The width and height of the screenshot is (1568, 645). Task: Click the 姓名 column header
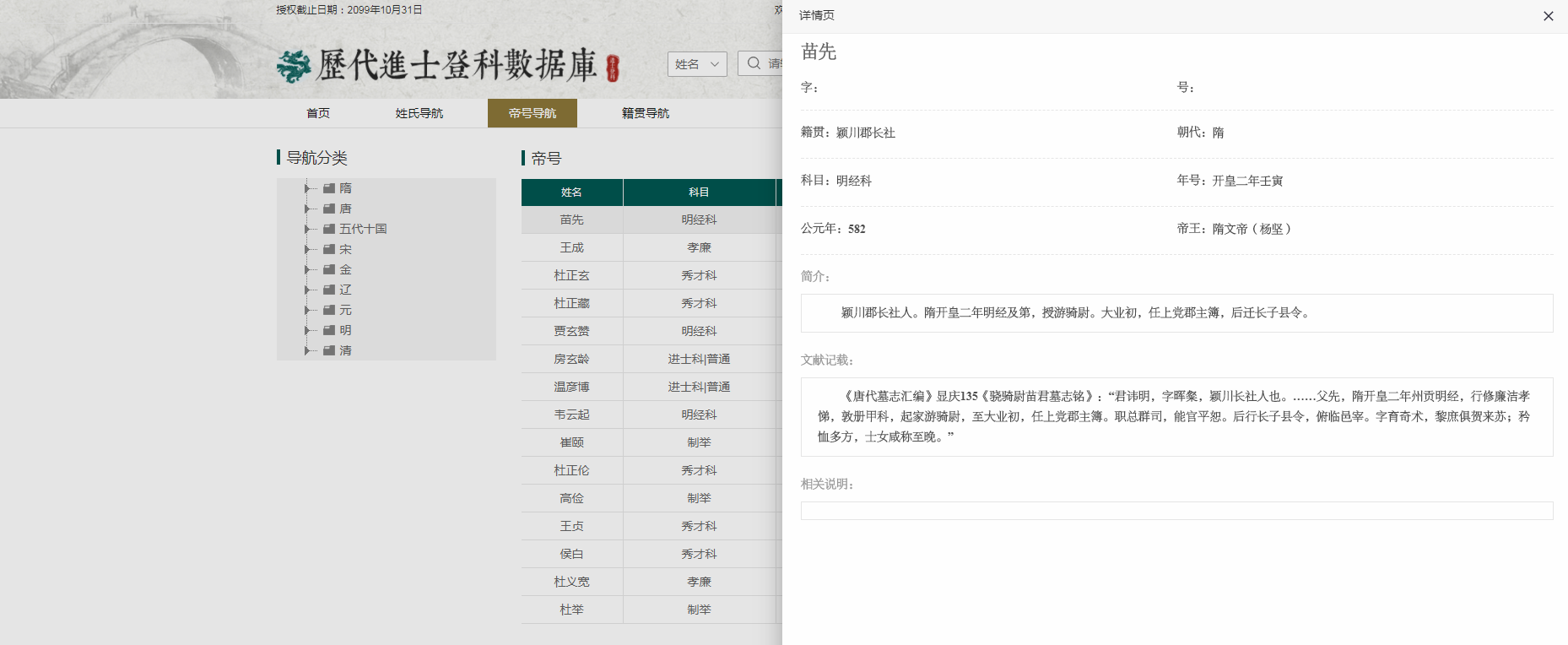(572, 192)
